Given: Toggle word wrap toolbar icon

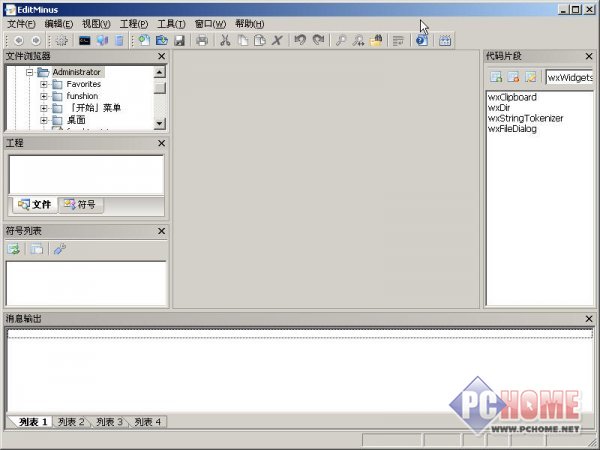Looking at the screenshot, I should click(x=399, y=40).
